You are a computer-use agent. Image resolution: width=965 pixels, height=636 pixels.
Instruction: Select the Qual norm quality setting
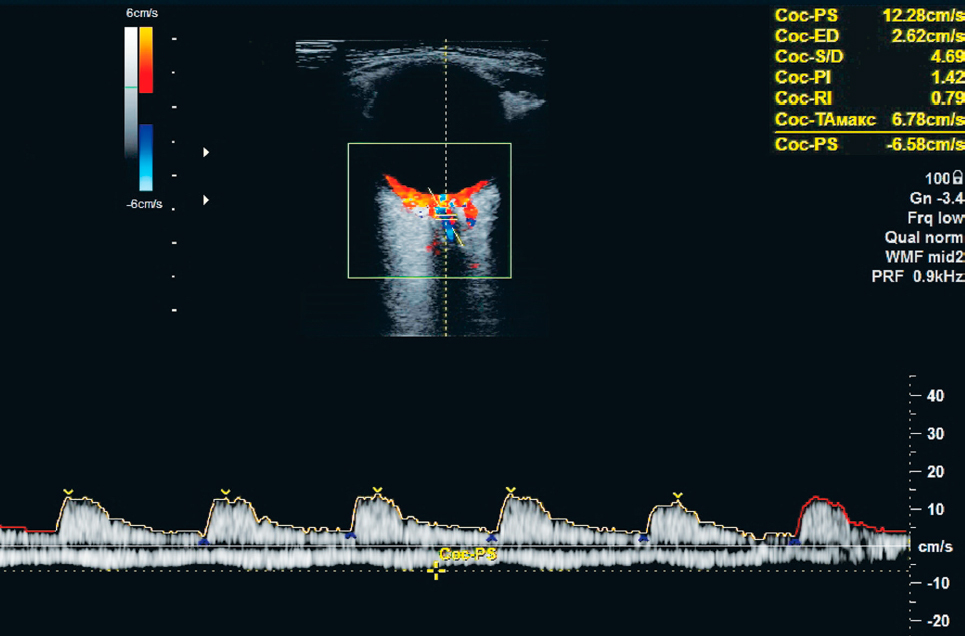point(924,238)
